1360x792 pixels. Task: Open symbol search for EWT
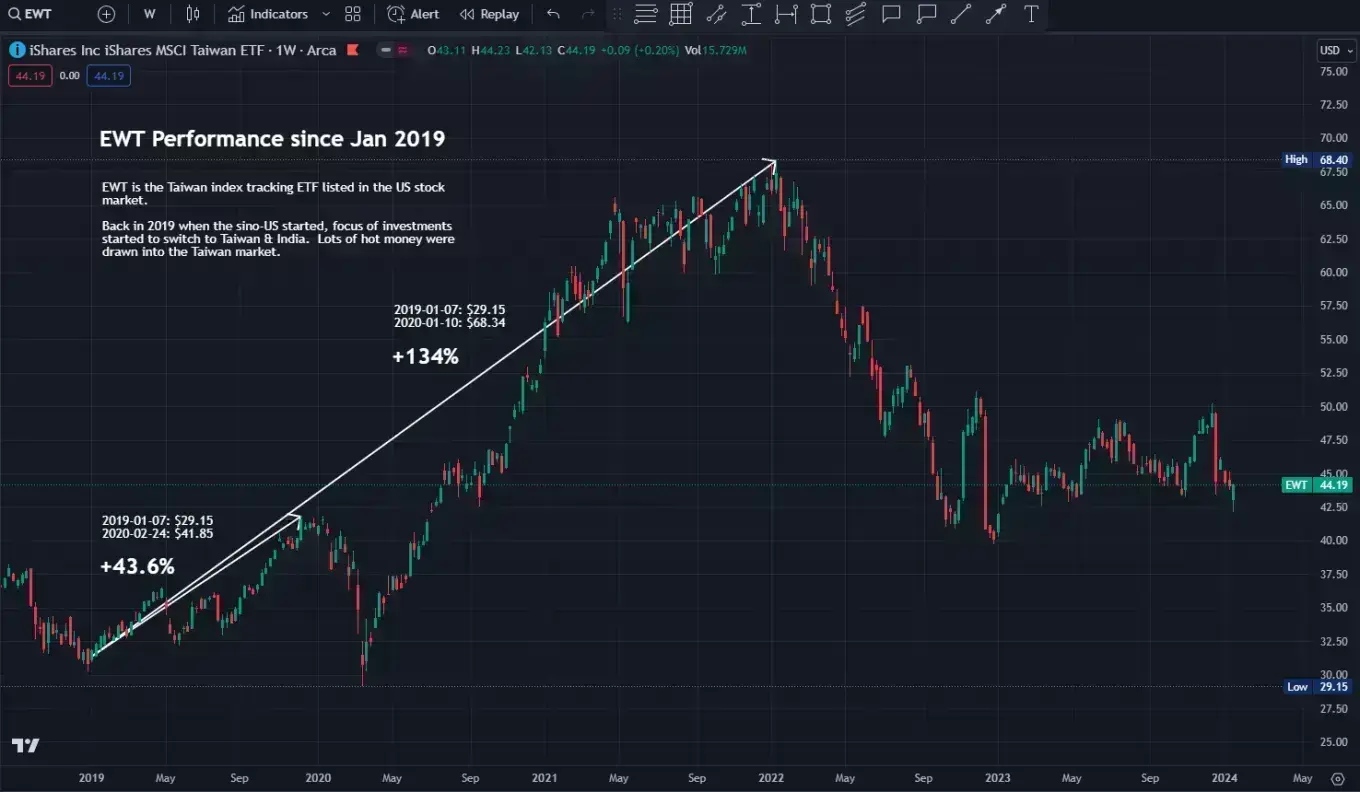pos(30,14)
